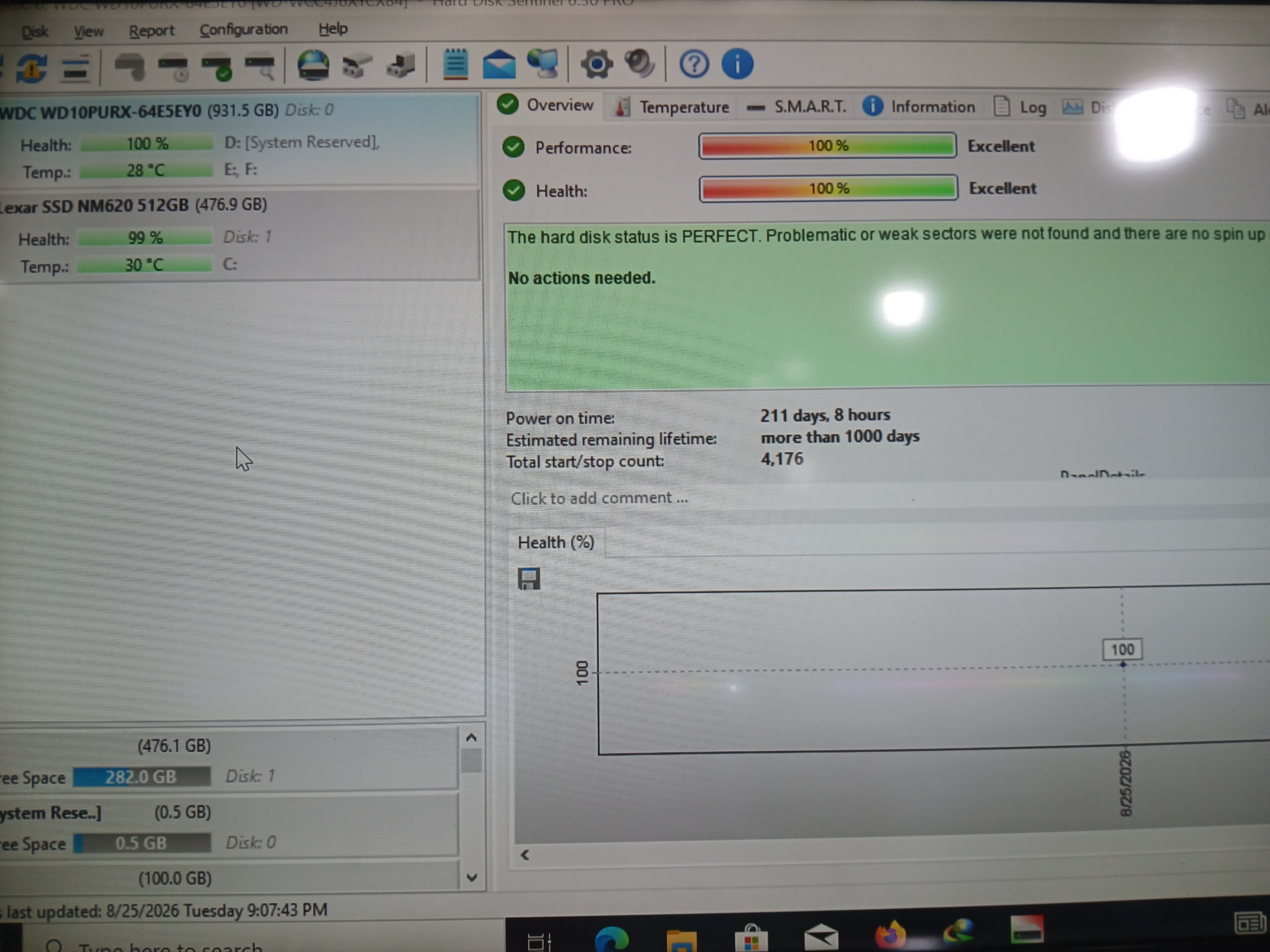
Task: Select the Health (%) chart tab
Action: [x=556, y=542]
